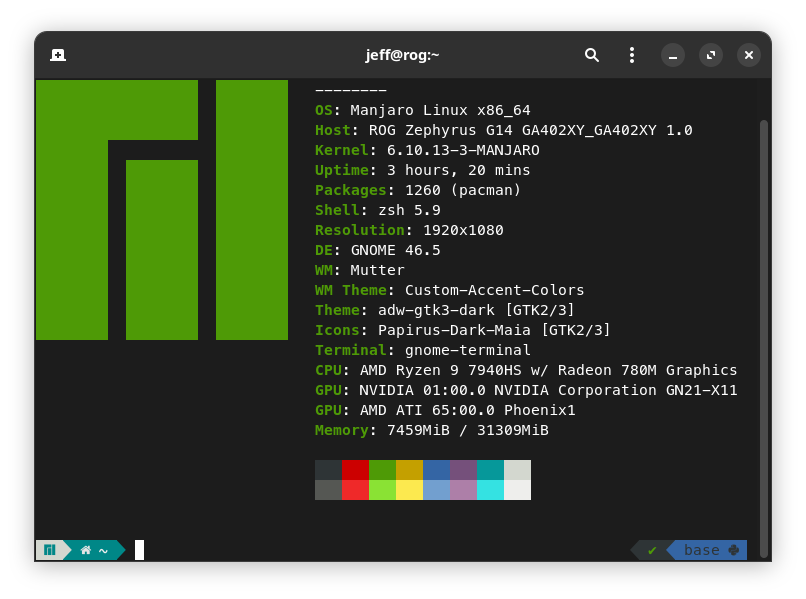The width and height of the screenshot is (806, 599).
Task: Maximize the terminal window
Action: 711,55
